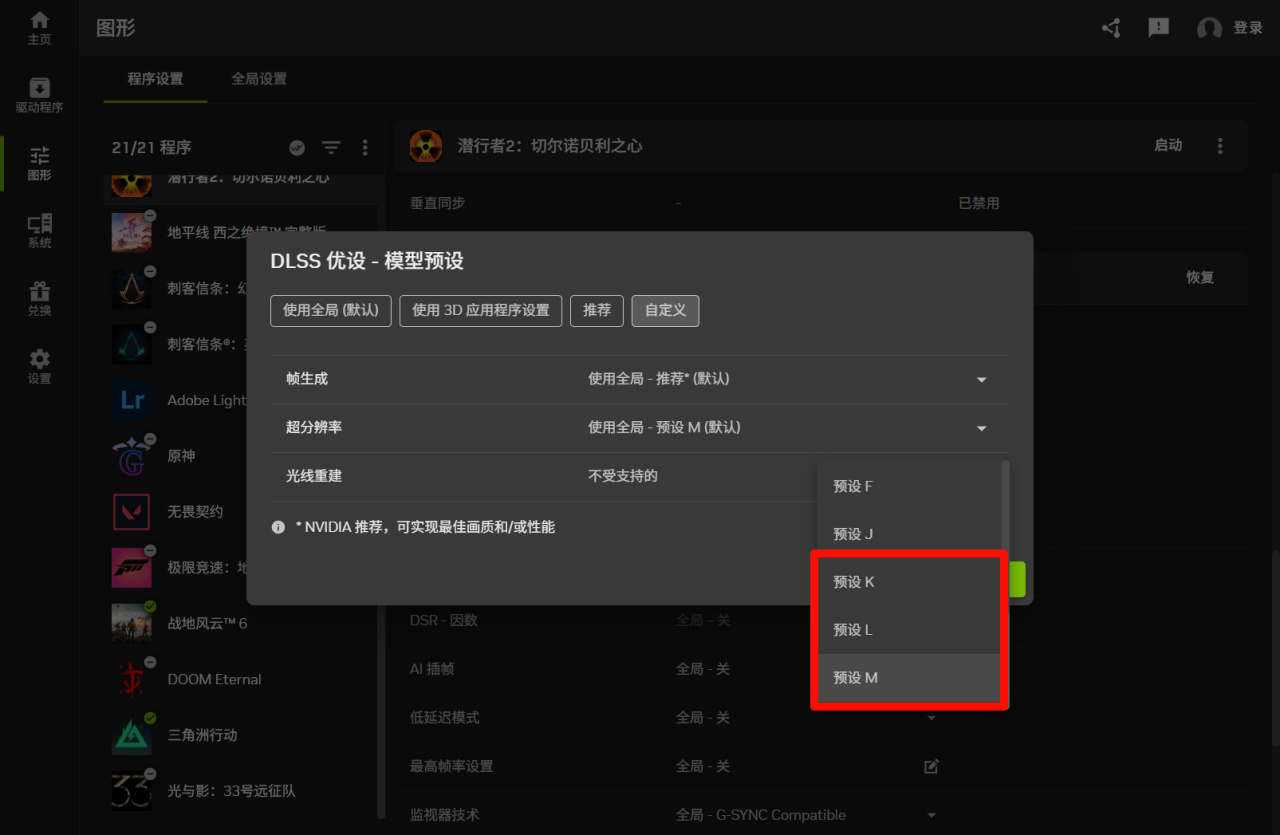Click the edit icon for 最高帧率设置
The height and width of the screenshot is (835, 1280).
[931, 767]
